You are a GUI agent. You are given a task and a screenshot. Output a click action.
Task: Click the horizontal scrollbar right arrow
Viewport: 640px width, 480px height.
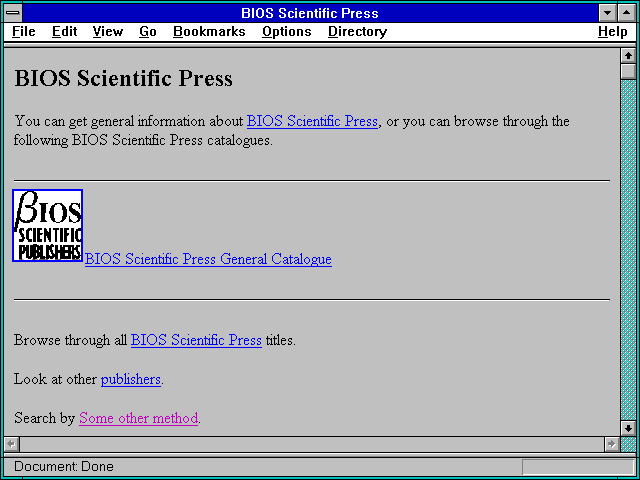611,444
